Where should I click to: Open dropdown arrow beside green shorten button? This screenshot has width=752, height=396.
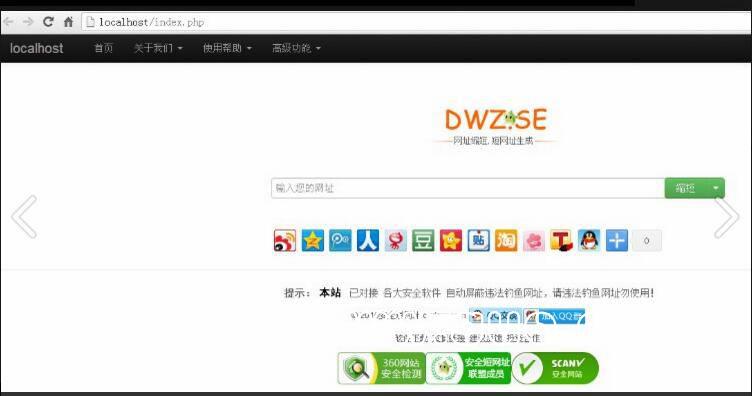tap(716, 188)
